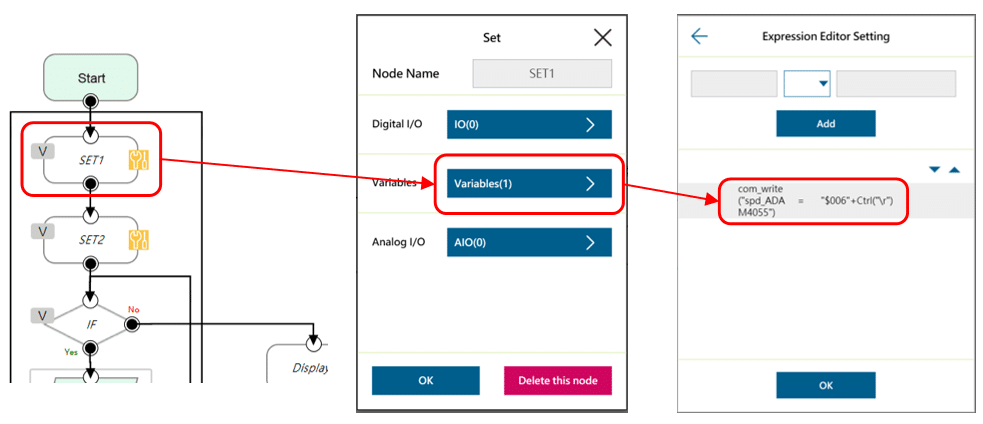The height and width of the screenshot is (424, 983).
Task: Expand the AIO(0) Analog I/O row
Action: point(528,243)
